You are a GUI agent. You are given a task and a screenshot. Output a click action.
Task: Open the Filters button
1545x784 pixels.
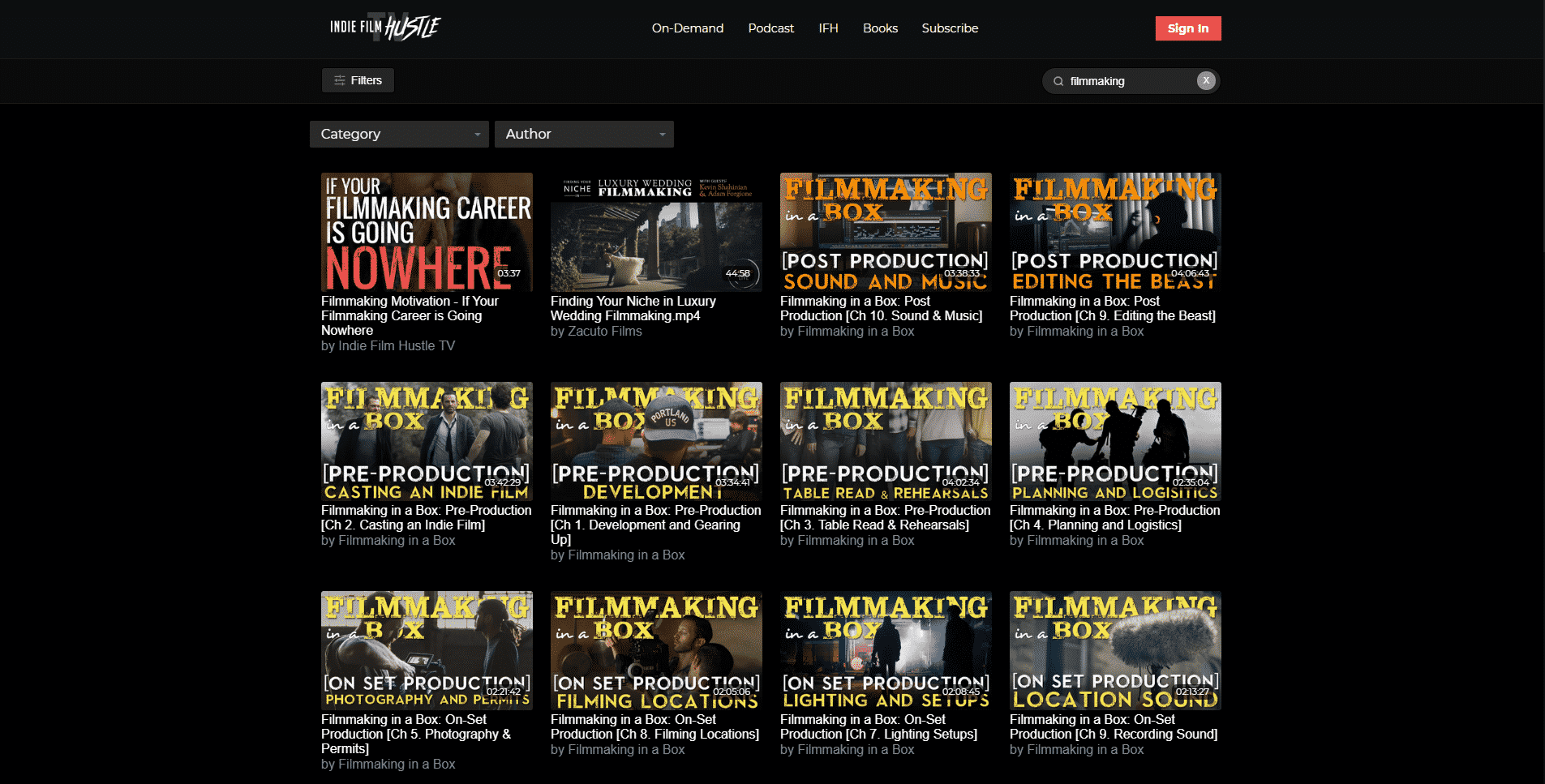358,80
